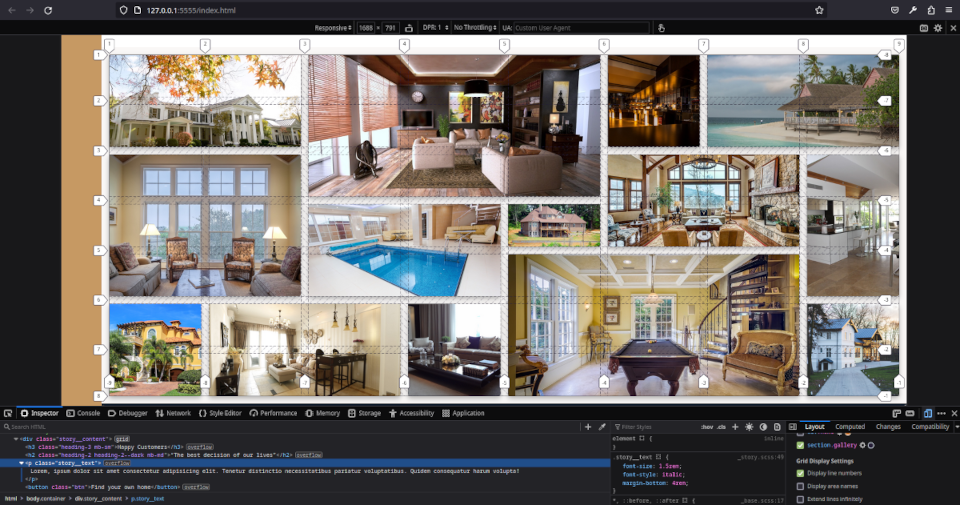Open the devtools three-dot customize menu
Viewport: 960px width, 505px height.
point(941,413)
